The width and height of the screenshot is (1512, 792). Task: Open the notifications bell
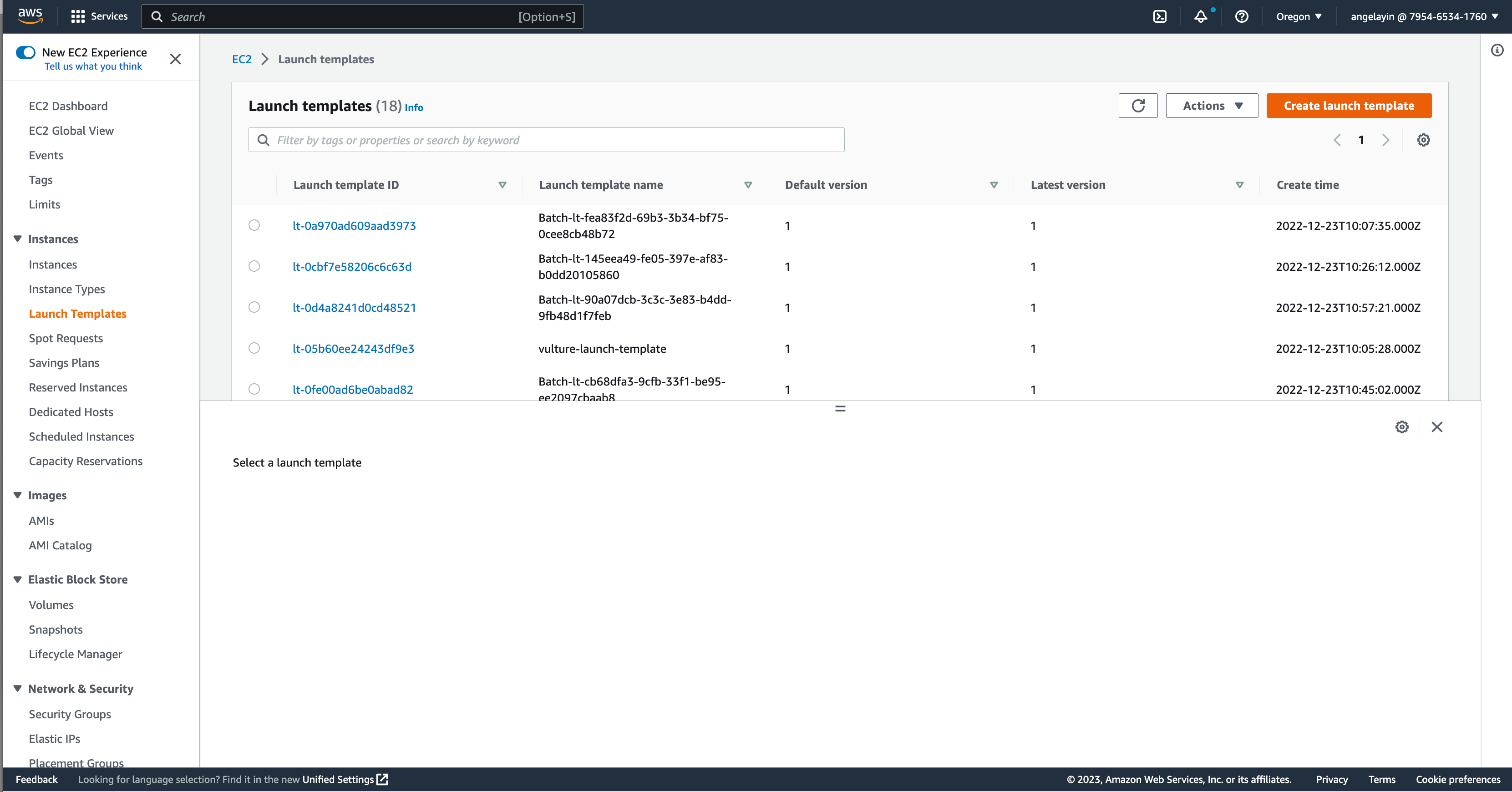coord(1200,16)
